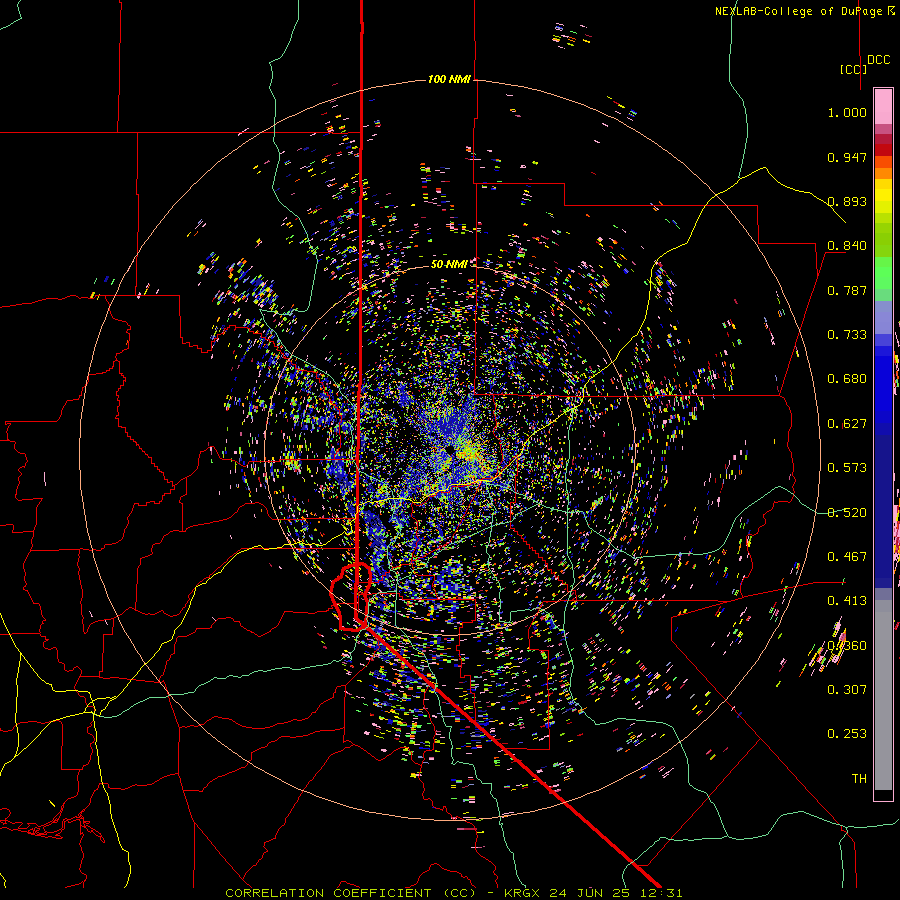Click the 0.787 color scale value
Screen dimensions: 900x900
click(x=847, y=290)
